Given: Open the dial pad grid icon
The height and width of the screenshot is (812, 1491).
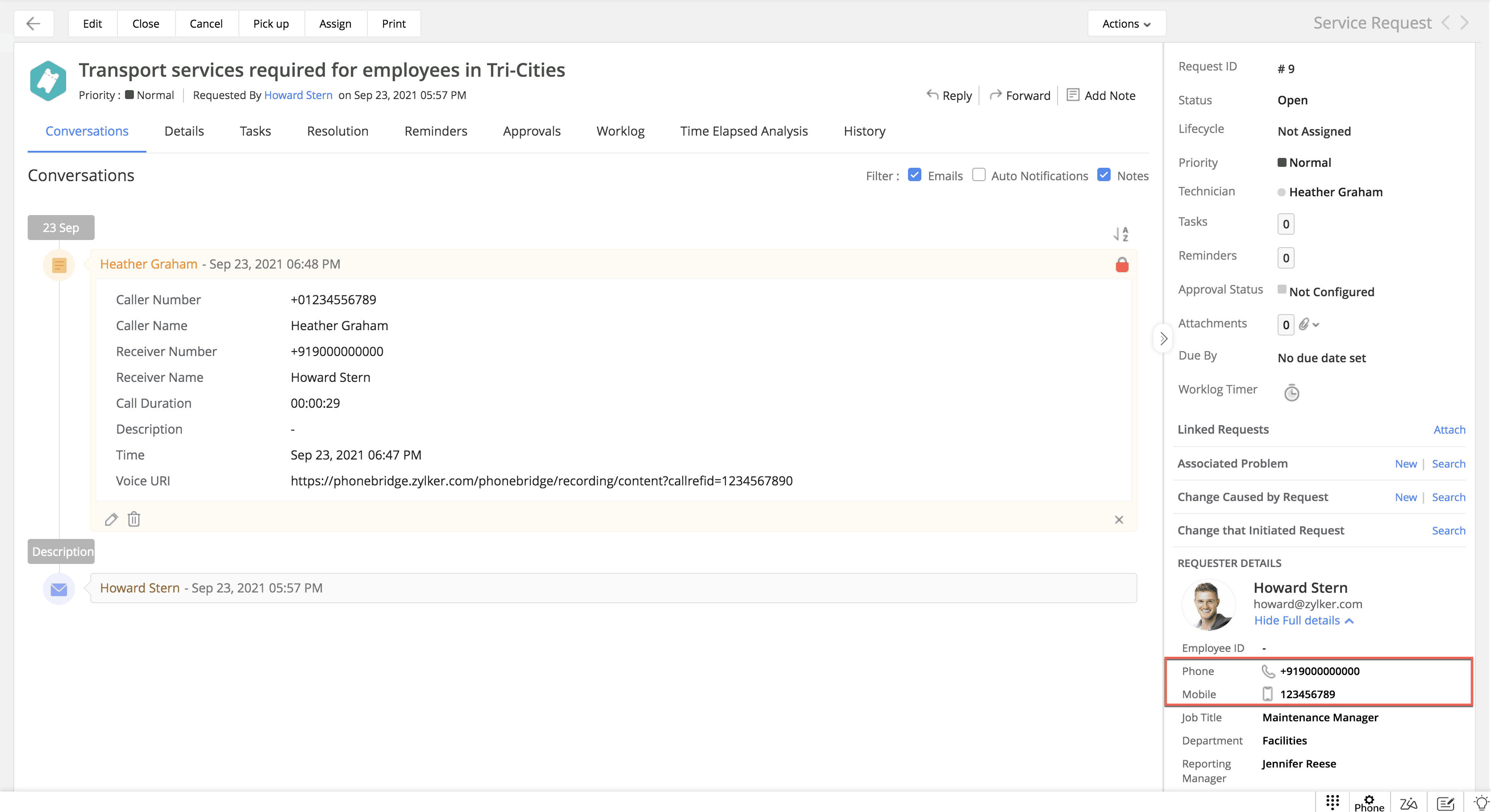Looking at the screenshot, I should [1333, 802].
